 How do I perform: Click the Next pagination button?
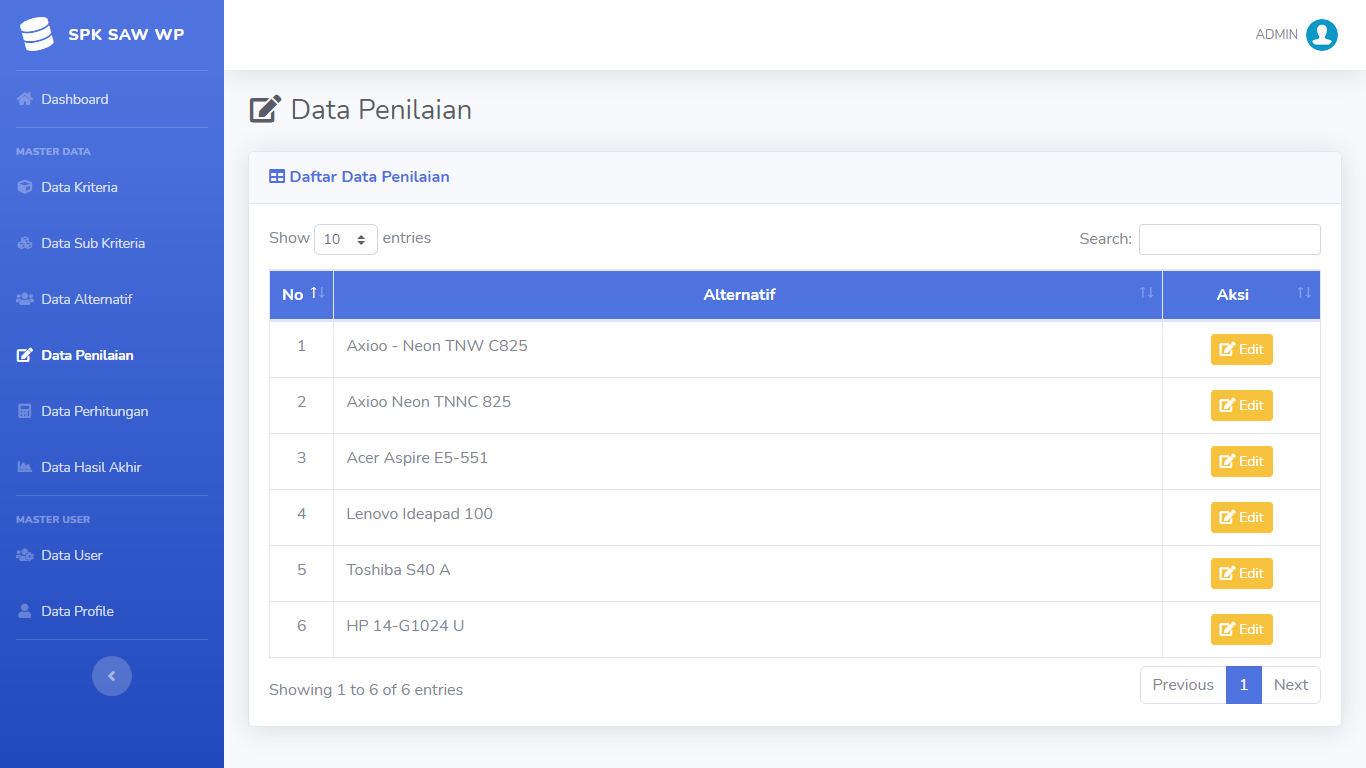point(1291,685)
